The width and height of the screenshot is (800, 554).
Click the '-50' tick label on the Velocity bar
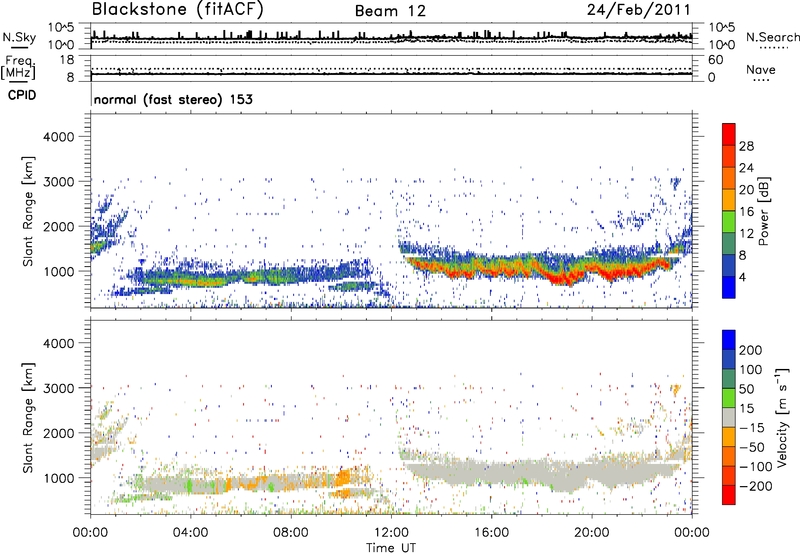(x=753, y=447)
